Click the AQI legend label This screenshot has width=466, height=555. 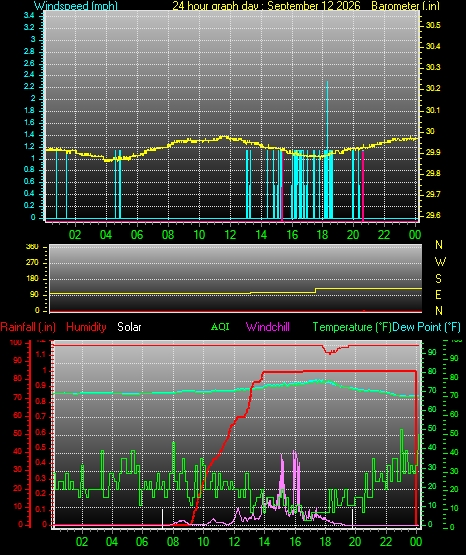pos(220,326)
